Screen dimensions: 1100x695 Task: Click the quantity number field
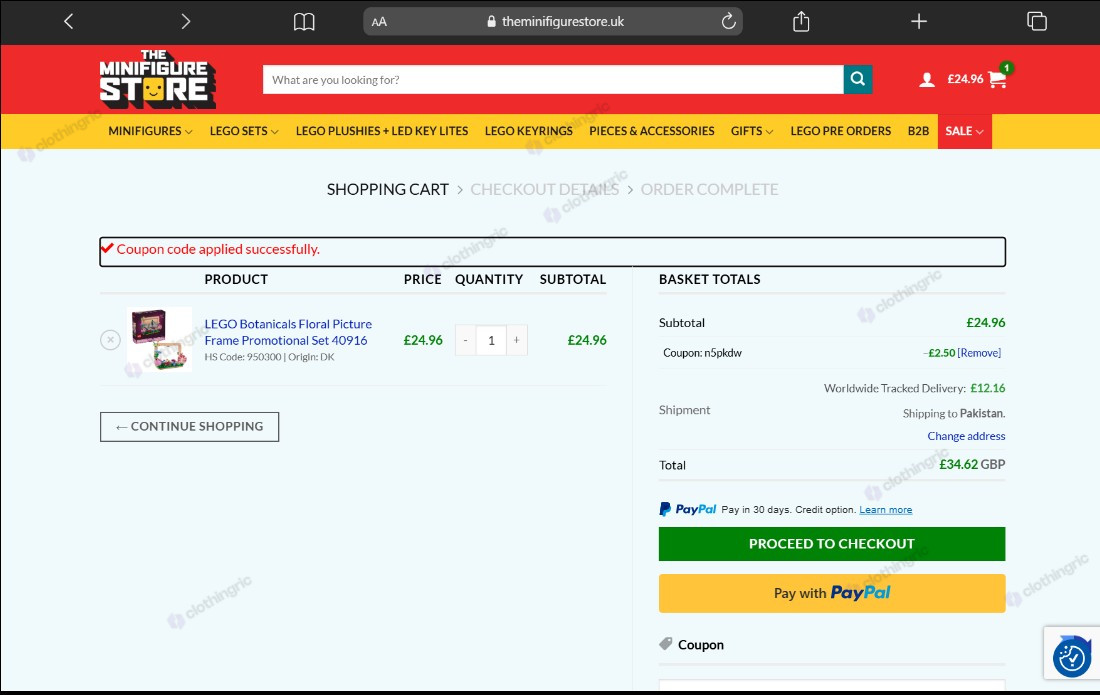[491, 340]
